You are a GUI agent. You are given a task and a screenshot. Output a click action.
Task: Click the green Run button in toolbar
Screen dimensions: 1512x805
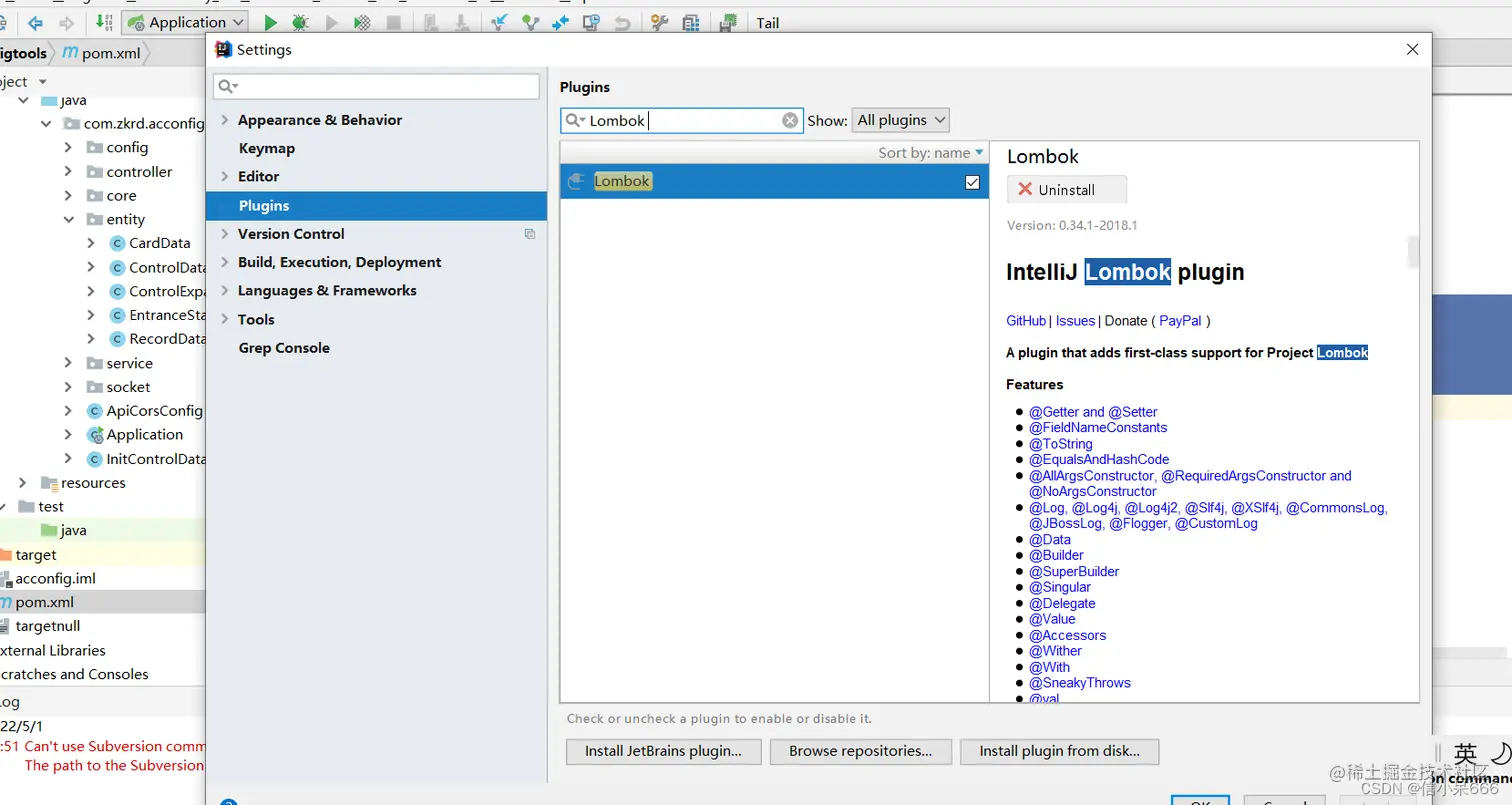click(270, 22)
